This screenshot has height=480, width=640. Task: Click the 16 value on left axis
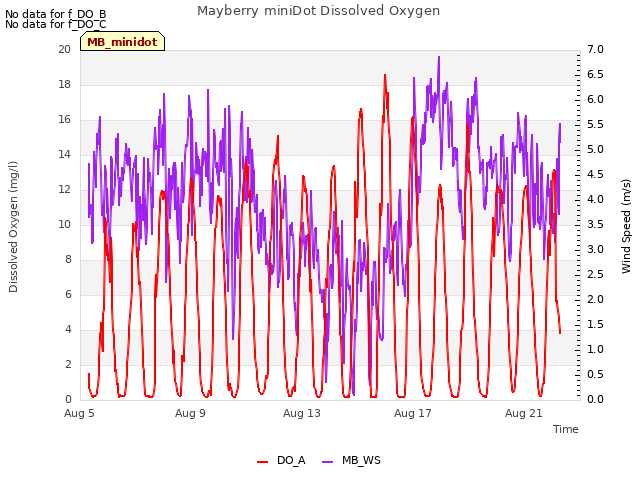click(64, 120)
